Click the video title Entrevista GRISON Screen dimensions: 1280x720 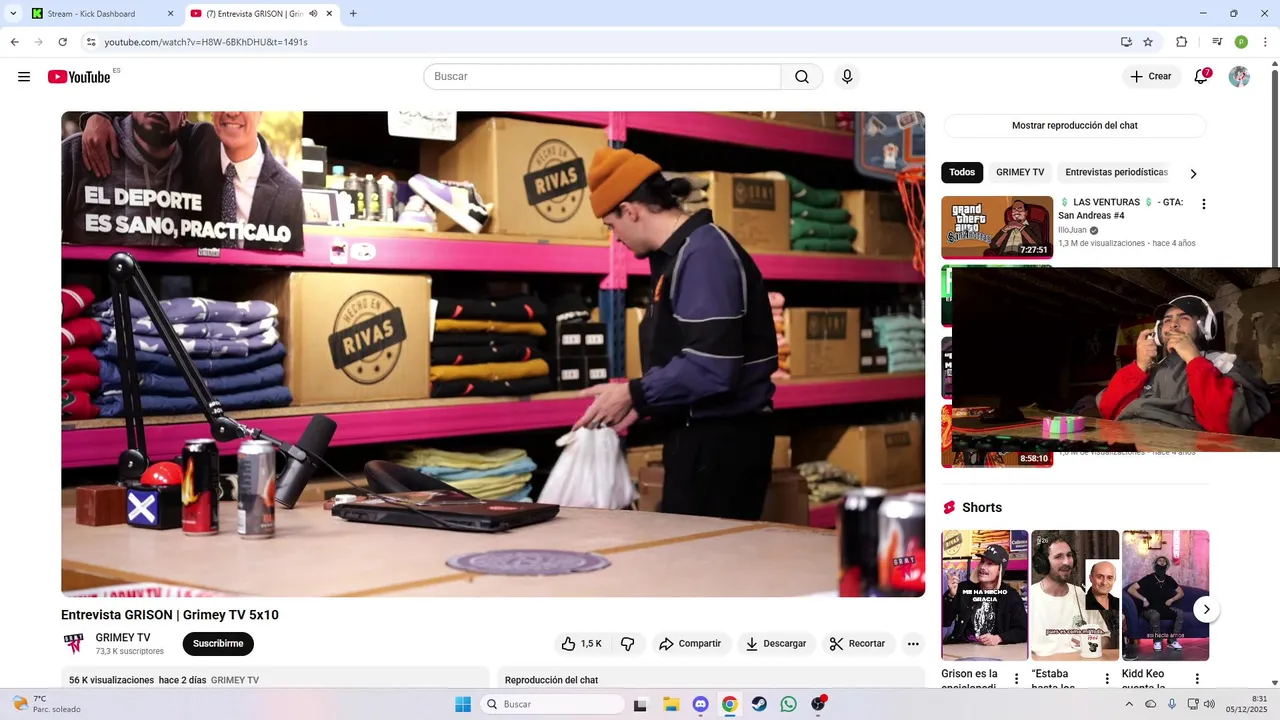tap(170, 615)
